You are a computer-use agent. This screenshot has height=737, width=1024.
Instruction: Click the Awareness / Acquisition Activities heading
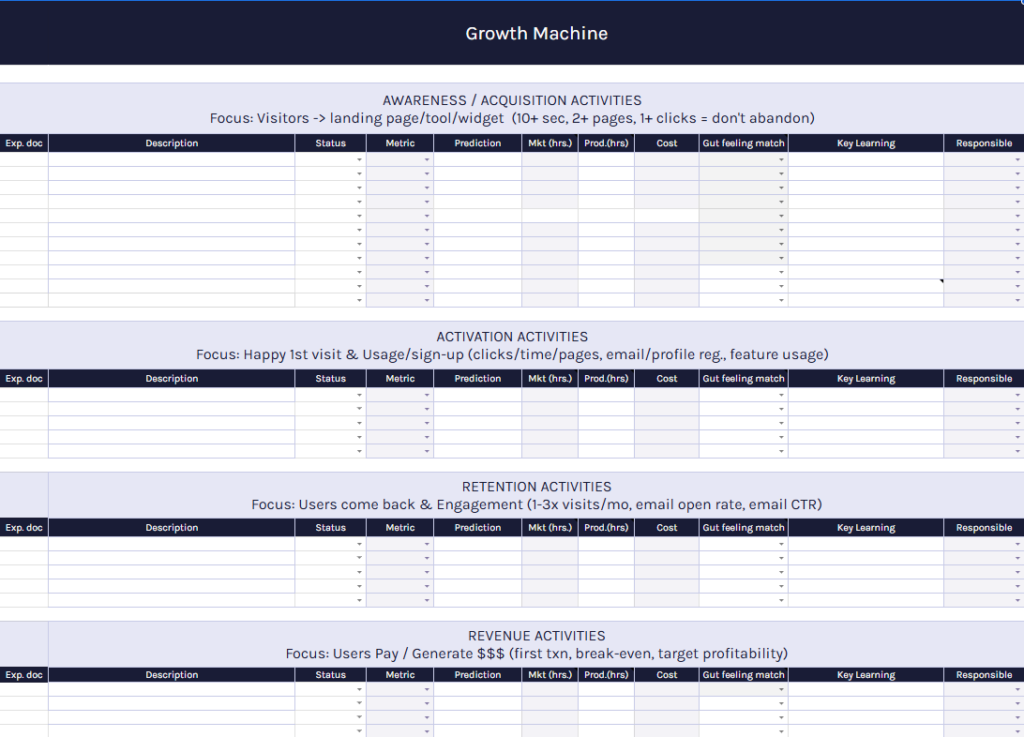point(512,100)
